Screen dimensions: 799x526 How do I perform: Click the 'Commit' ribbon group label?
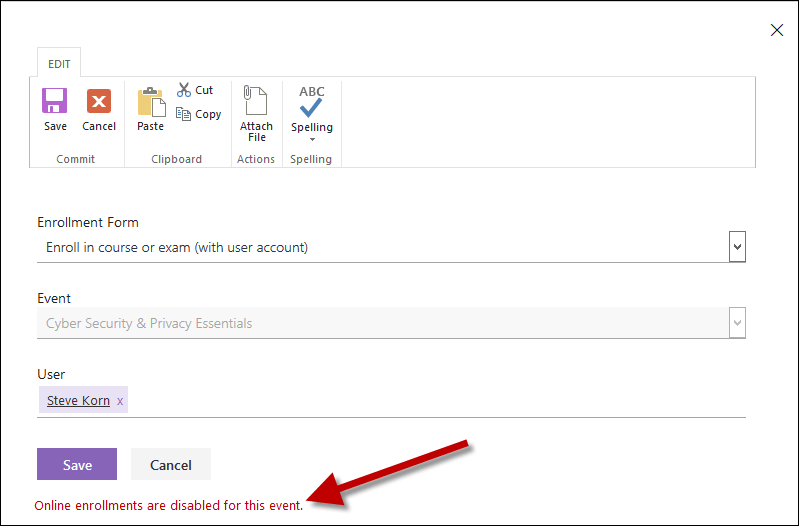75,159
